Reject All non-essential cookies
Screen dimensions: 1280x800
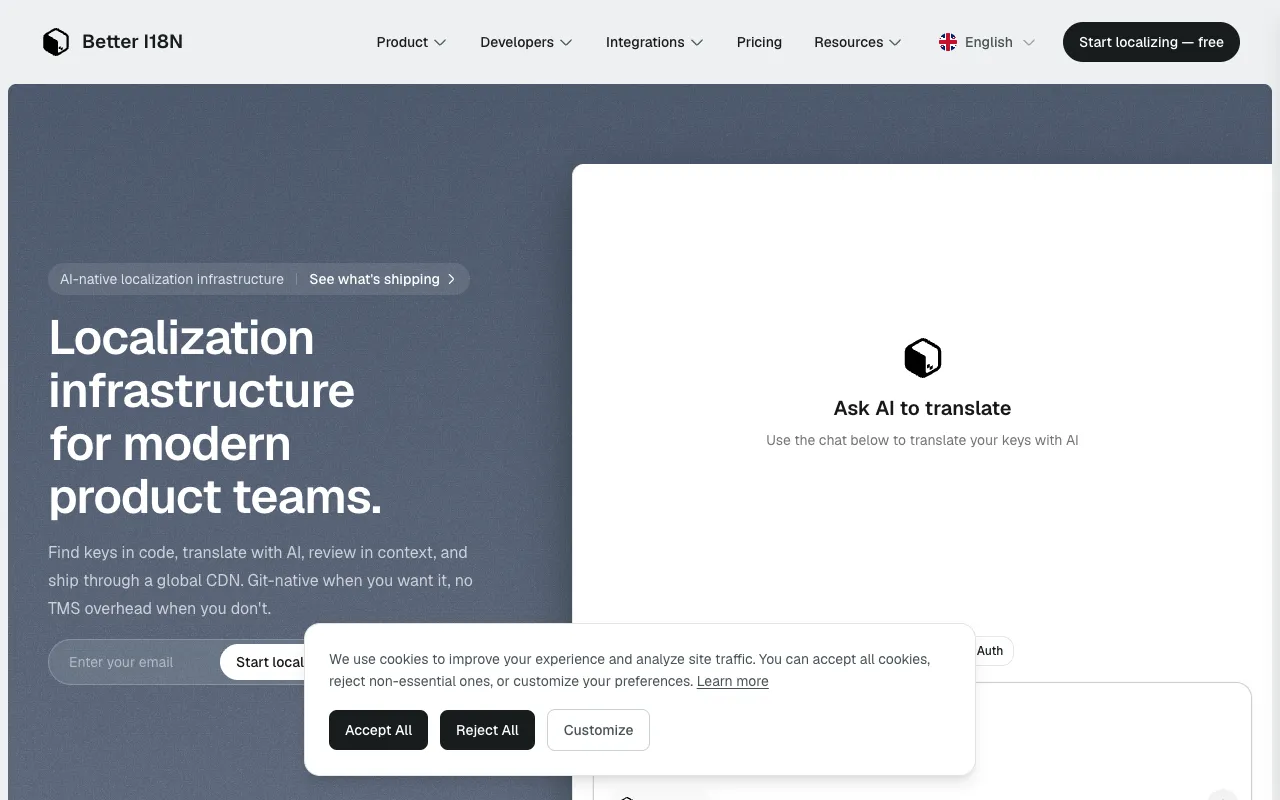point(487,730)
